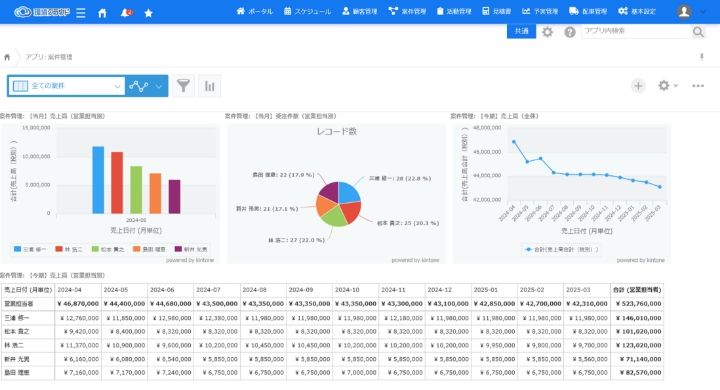Open the ポータル menu item
This screenshot has width=720, height=390.
(254, 11)
